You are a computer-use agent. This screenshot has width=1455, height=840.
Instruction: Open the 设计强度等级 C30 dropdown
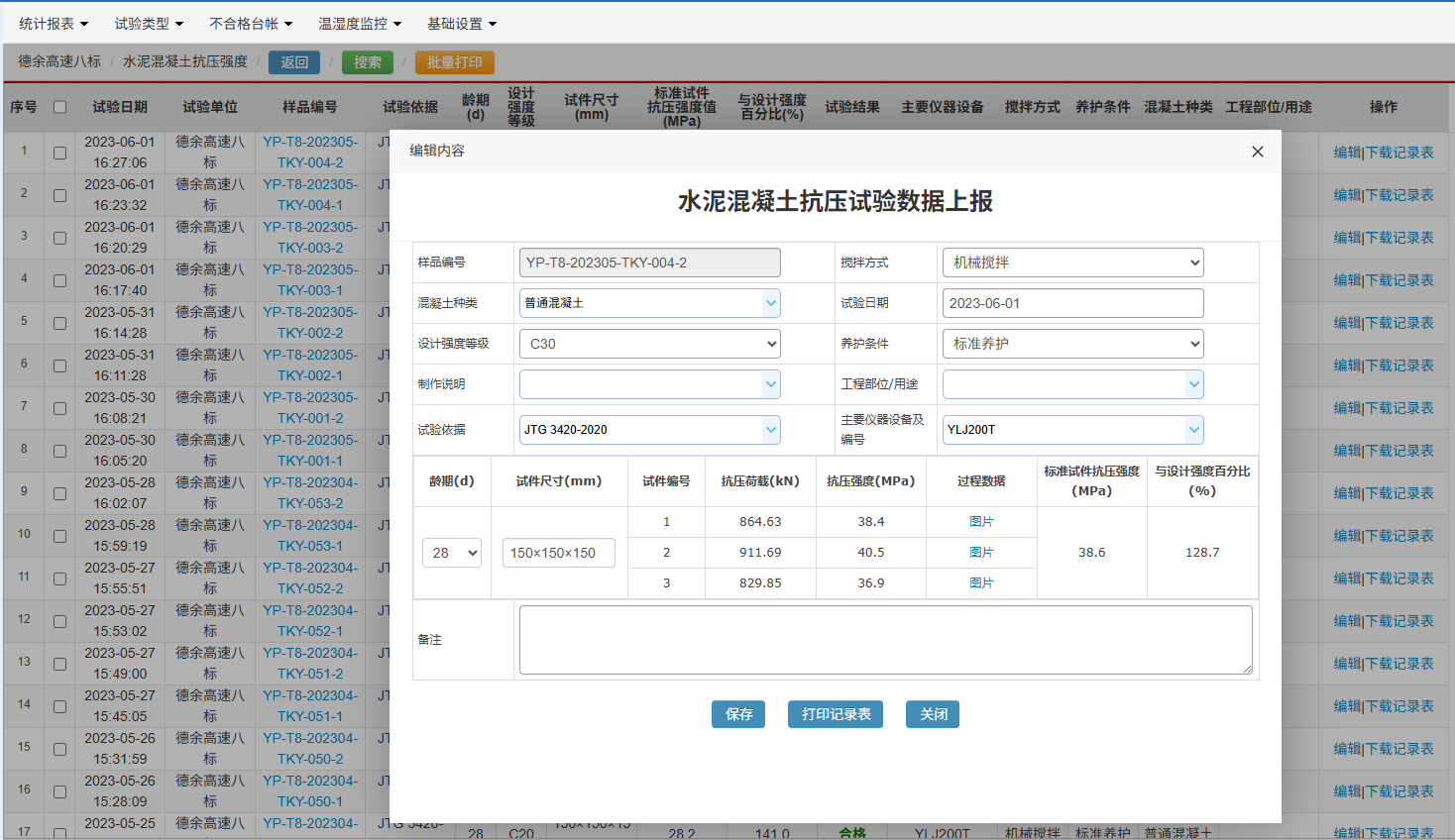[649, 344]
